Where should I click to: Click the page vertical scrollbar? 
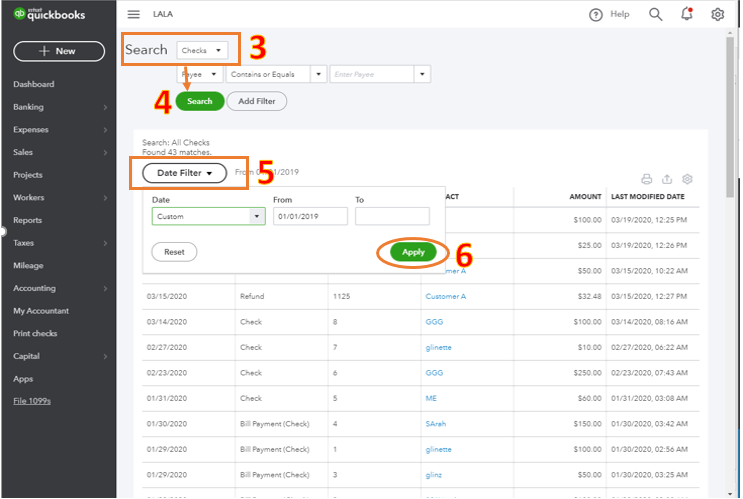pos(730,116)
